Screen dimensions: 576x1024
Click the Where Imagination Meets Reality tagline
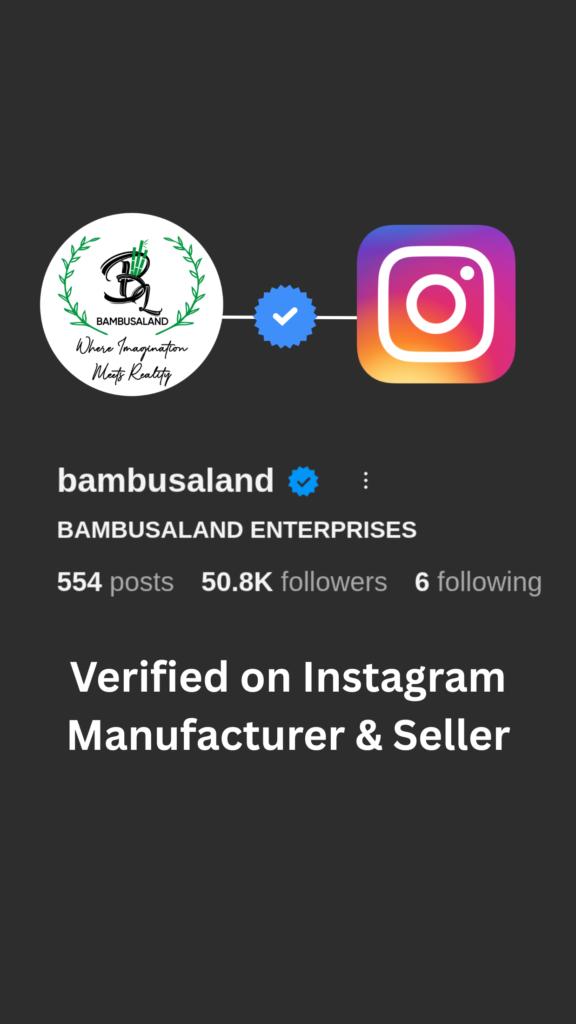tap(132, 359)
